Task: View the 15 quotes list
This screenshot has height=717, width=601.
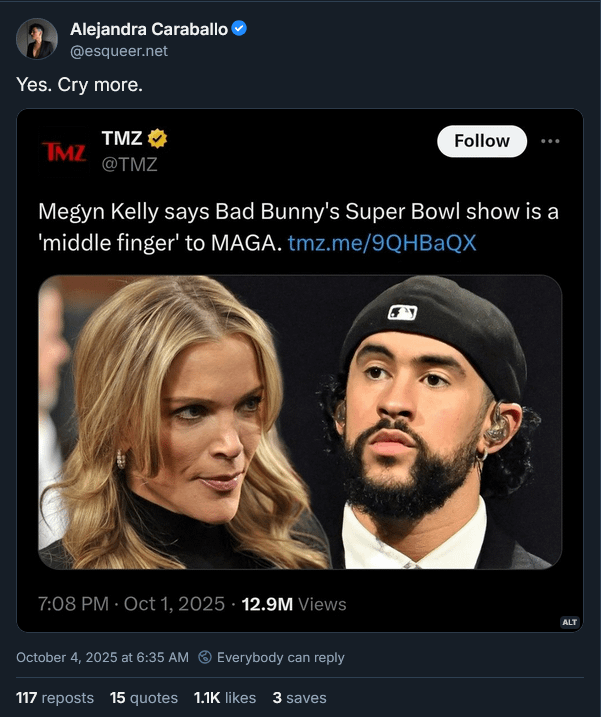Action: pyautogui.click(x=144, y=698)
